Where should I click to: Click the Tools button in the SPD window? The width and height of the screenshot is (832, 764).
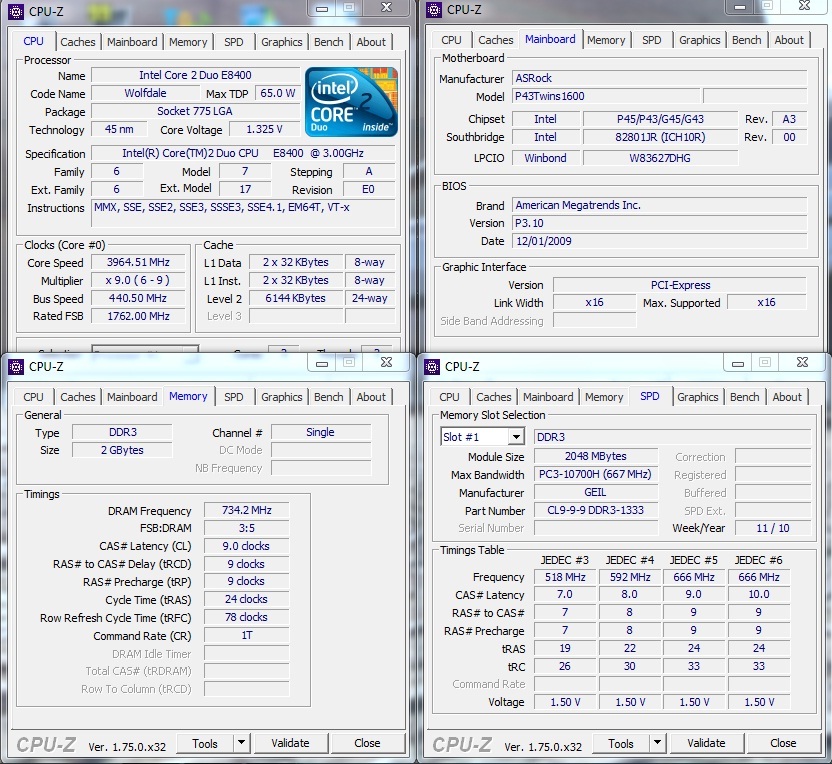(621, 743)
